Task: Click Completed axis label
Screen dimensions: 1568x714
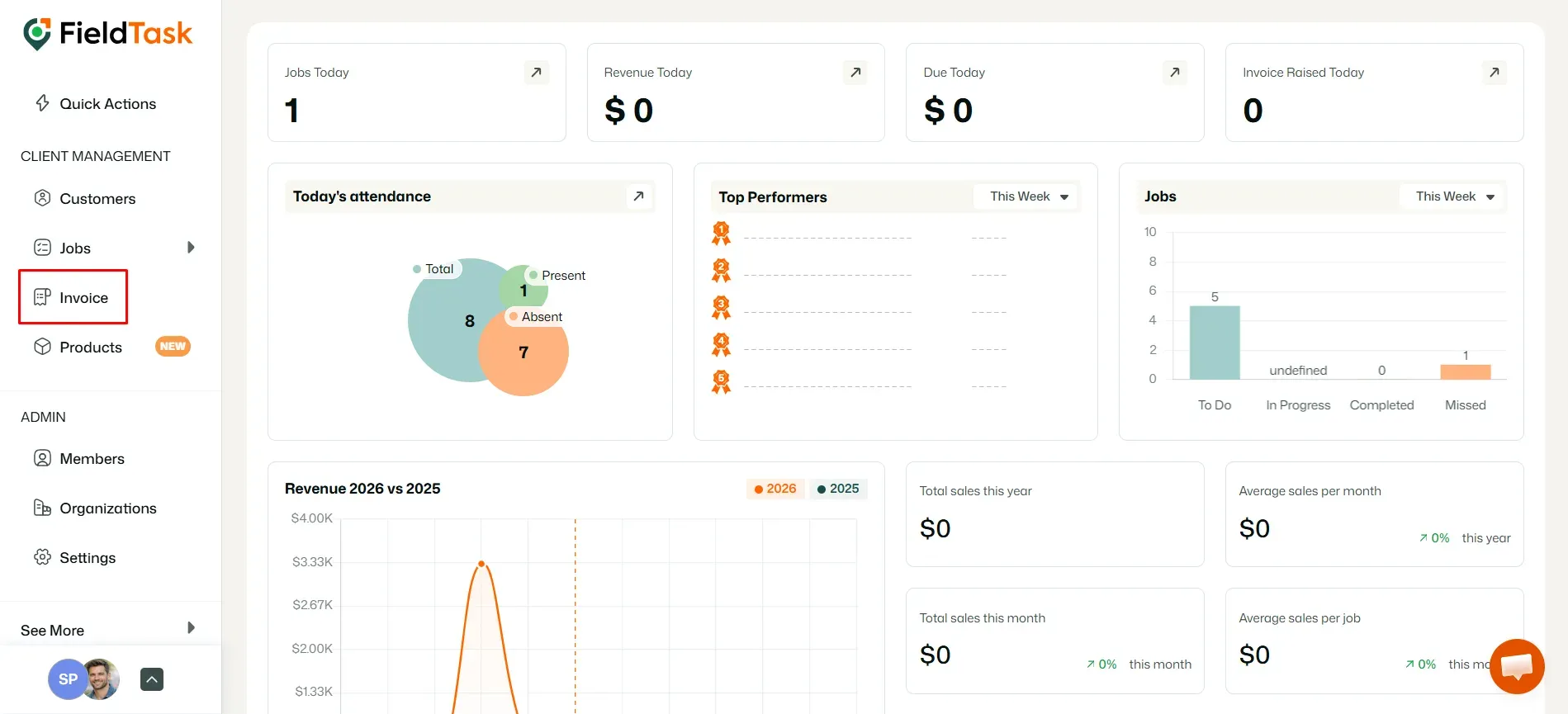Action: 1381,405
